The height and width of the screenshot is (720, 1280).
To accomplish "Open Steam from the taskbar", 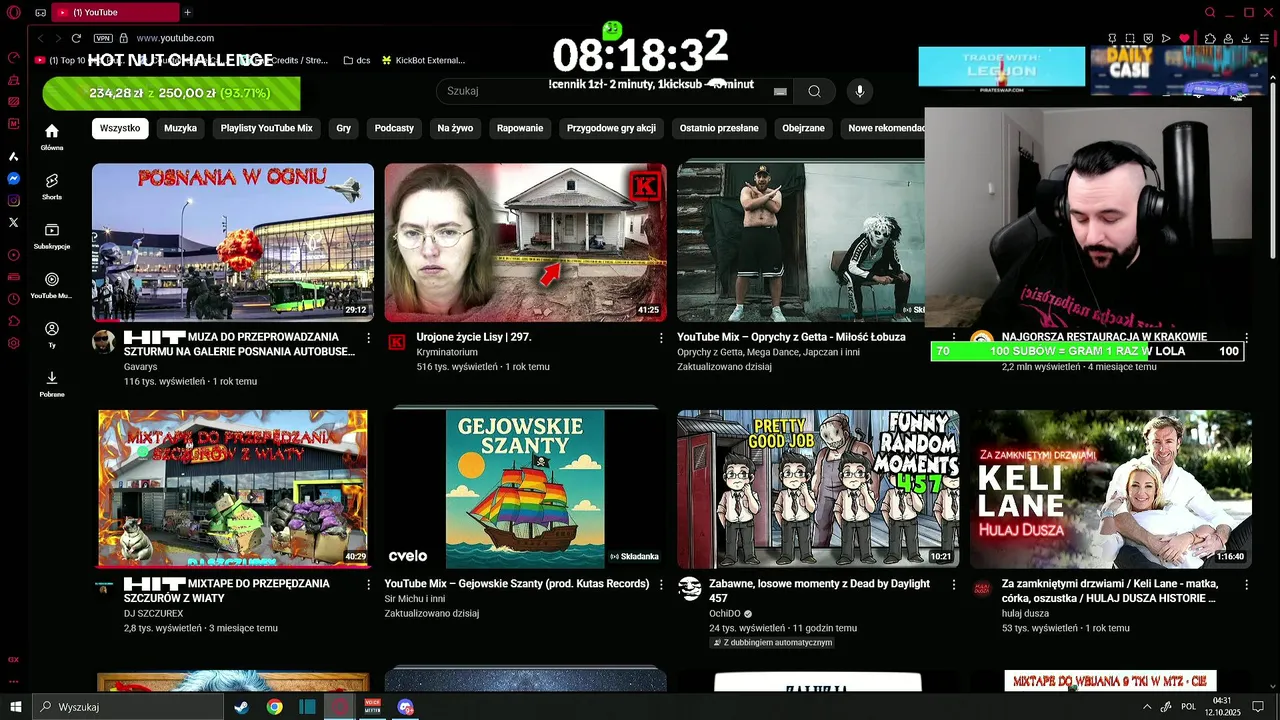I will tap(241, 707).
